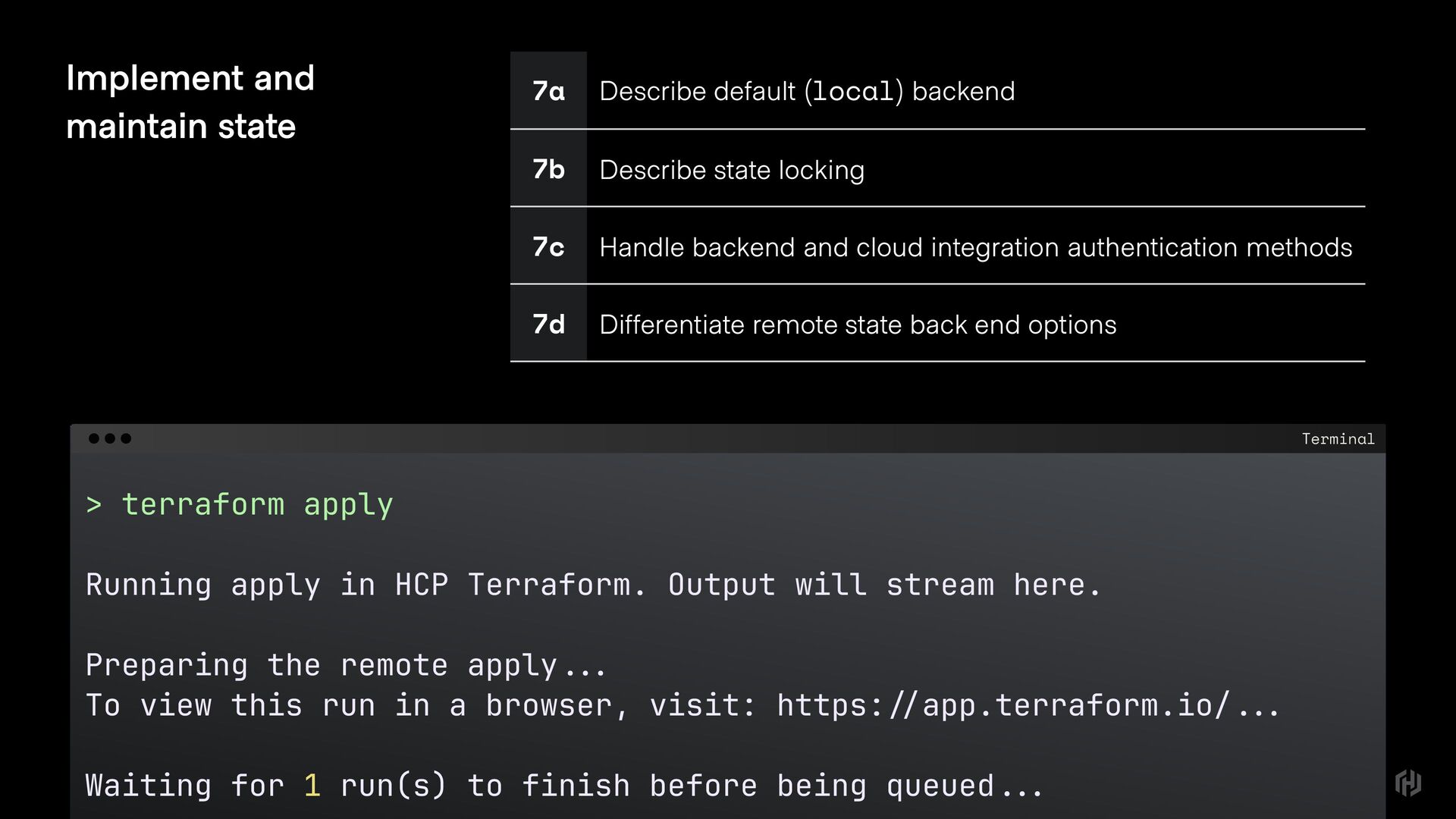This screenshot has width=1456, height=819.
Task: Click the 7b objective number cell
Action: coord(548,168)
